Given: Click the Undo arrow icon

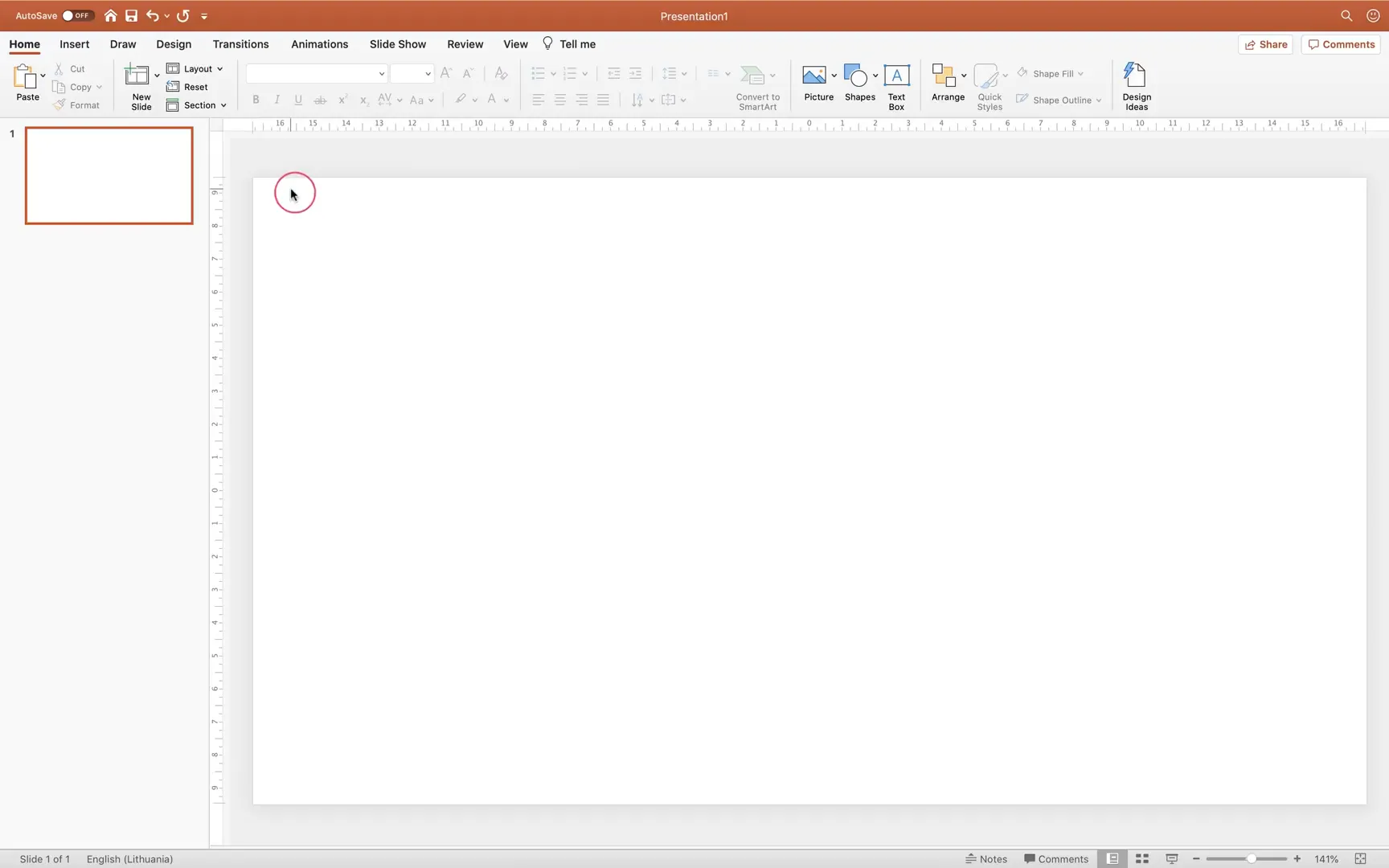Looking at the screenshot, I should 152,15.
